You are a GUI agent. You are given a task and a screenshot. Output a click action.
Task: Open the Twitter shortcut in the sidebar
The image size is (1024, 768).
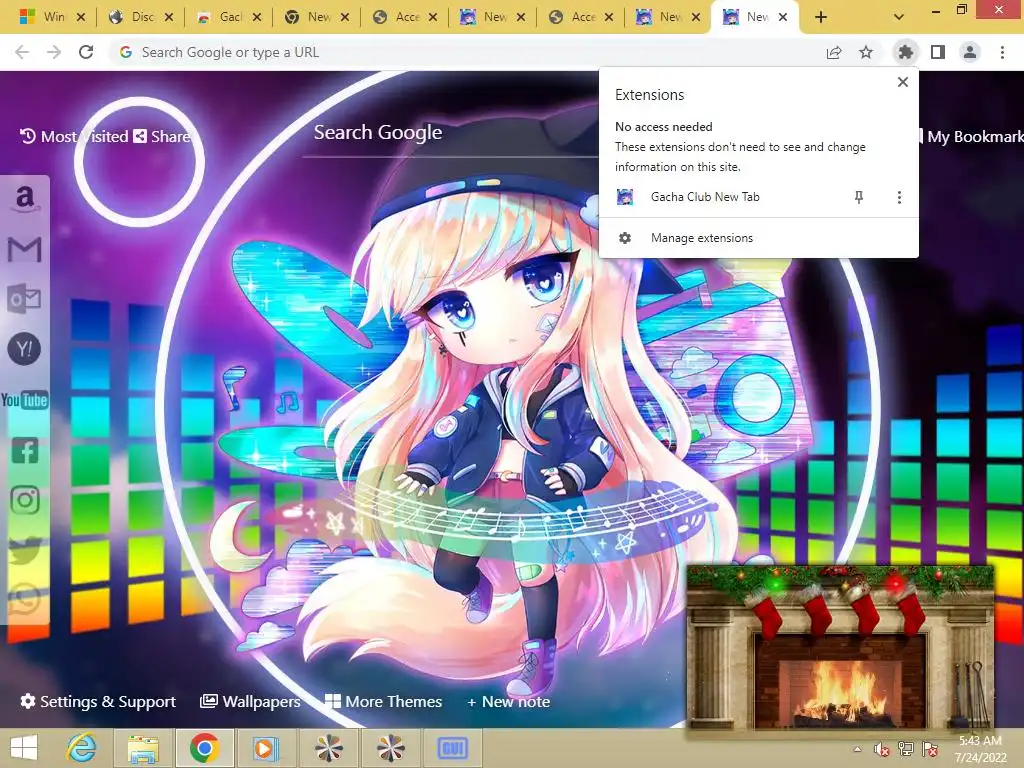(25, 550)
